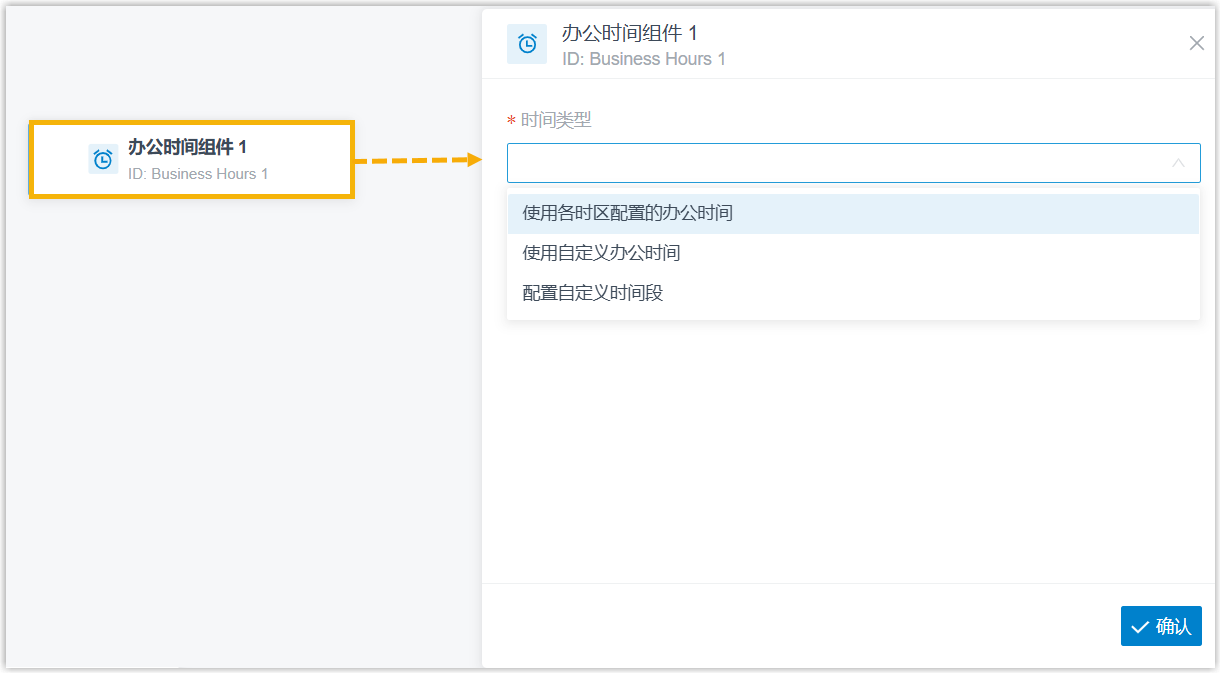The height and width of the screenshot is (674, 1221).
Task: Collapse the 时间类型 dropdown using its arrow
Action: [x=1178, y=163]
